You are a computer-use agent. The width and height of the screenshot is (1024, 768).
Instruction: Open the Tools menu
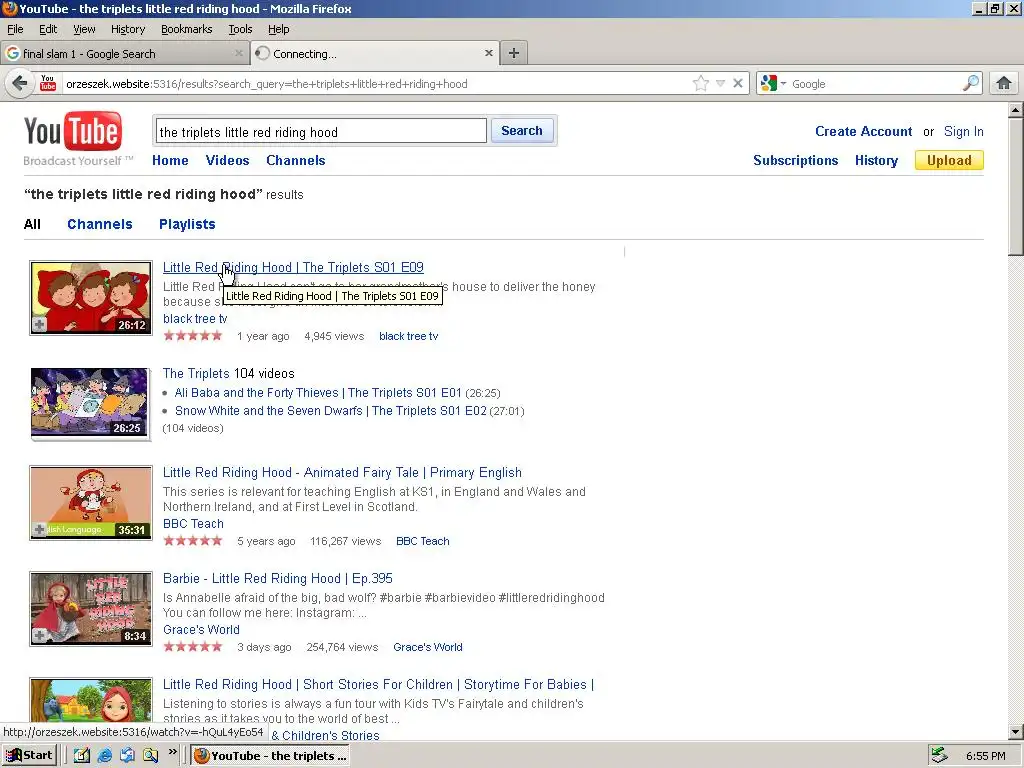240,29
